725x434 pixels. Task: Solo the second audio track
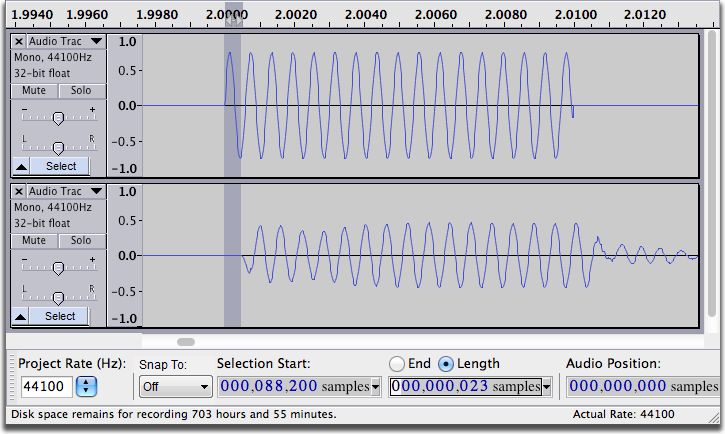(82, 240)
